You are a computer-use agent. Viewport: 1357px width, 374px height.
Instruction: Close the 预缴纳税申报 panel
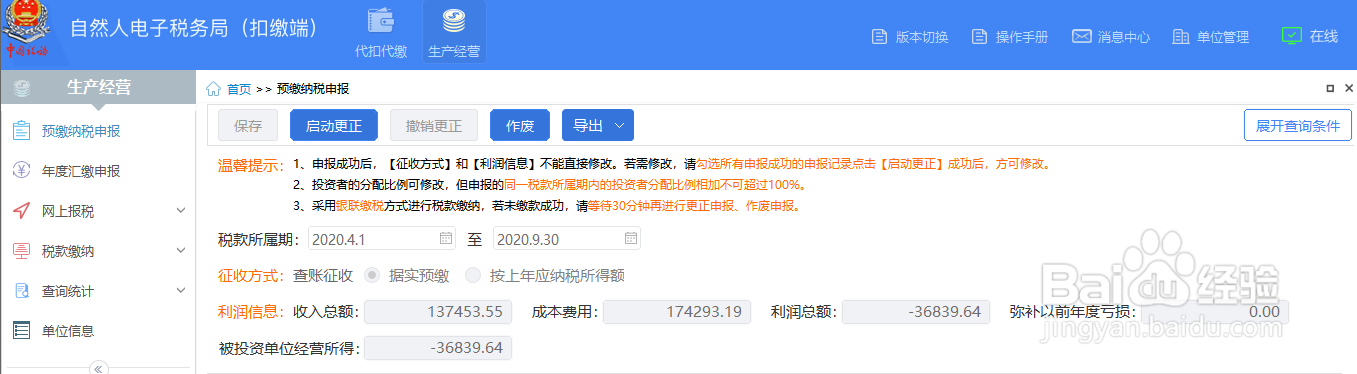tap(1348, 88)
